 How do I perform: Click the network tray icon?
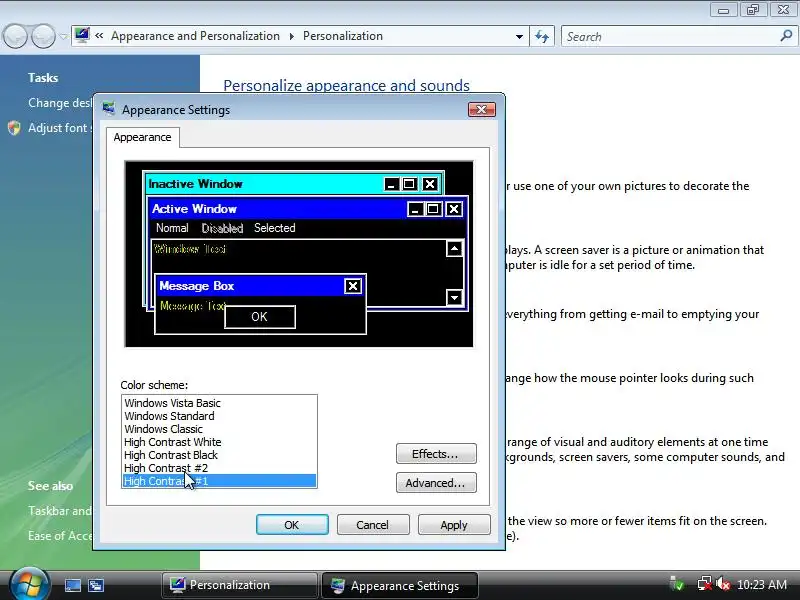point(705,584)
